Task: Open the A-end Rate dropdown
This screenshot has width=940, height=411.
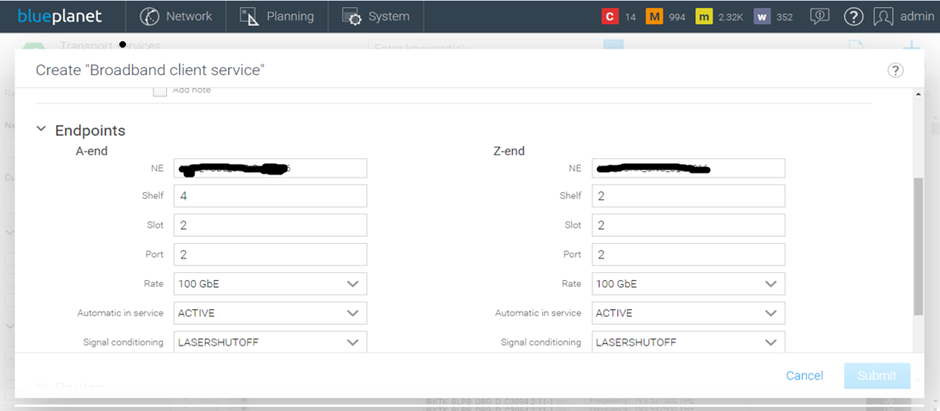Action: click(x=270, y=284)
